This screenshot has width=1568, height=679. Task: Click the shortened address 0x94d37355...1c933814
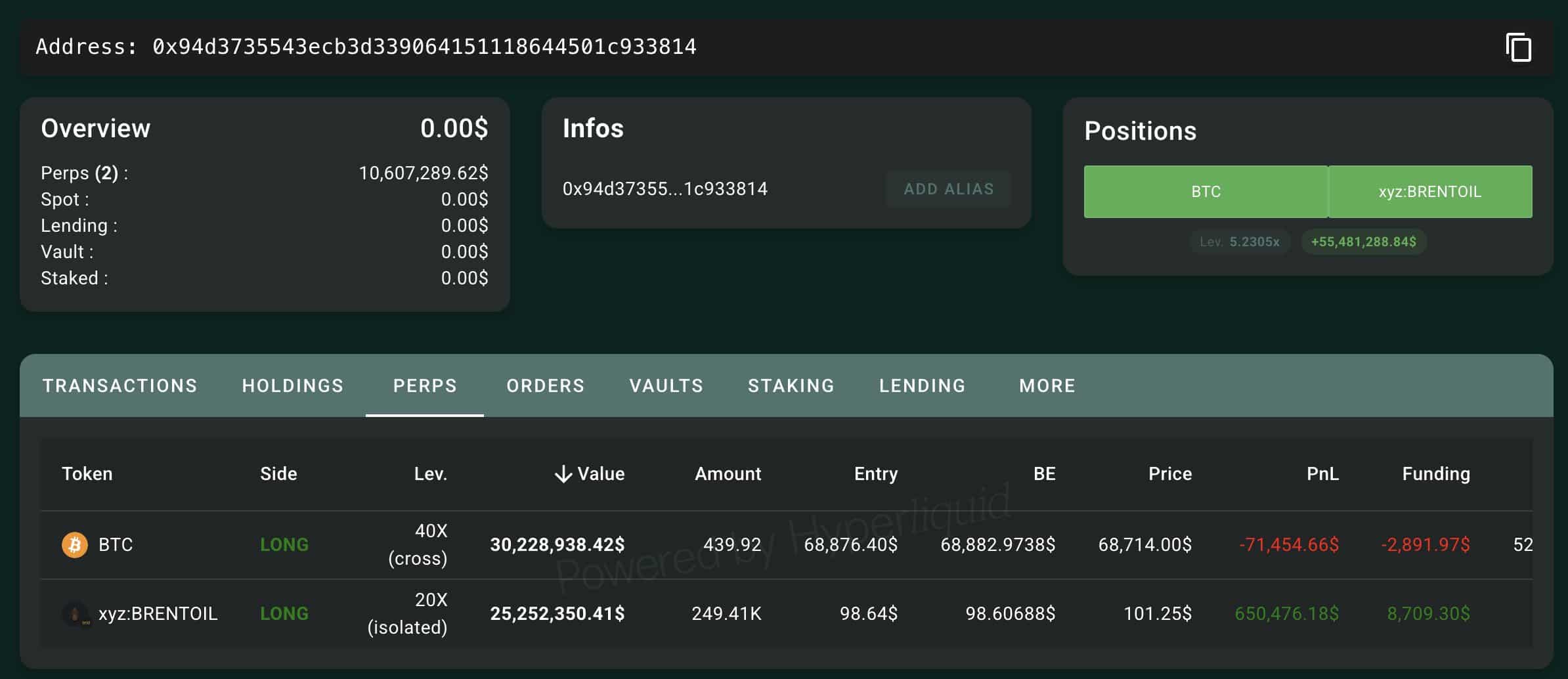[665, 188]
